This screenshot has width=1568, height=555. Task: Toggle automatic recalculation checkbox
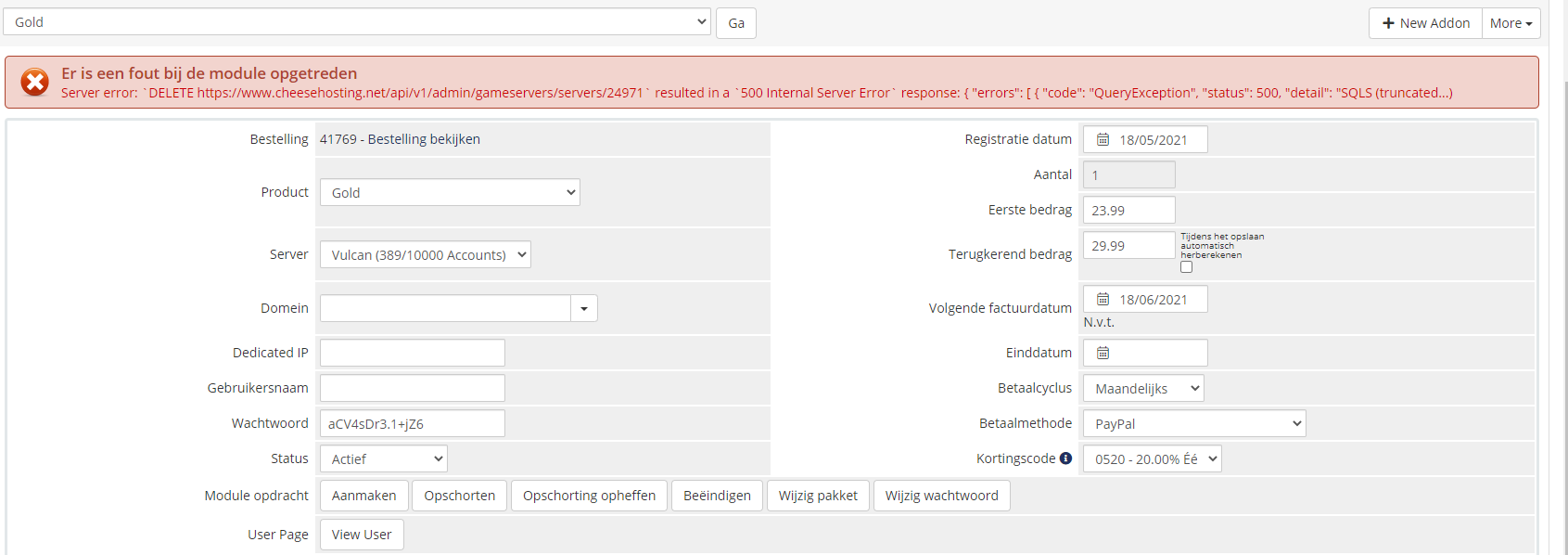point(1186,267)
